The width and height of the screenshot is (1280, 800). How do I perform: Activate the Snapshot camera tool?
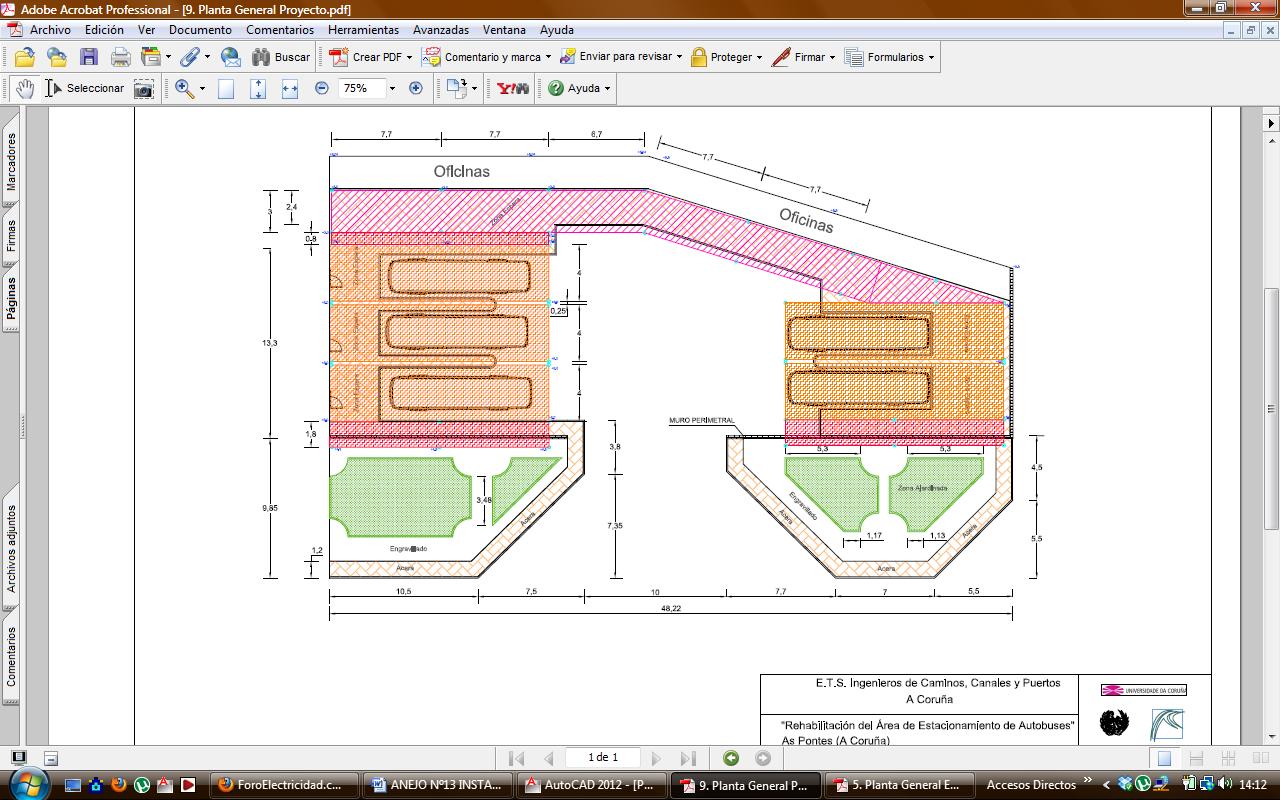pyautogui.click(x=144, y=89)
